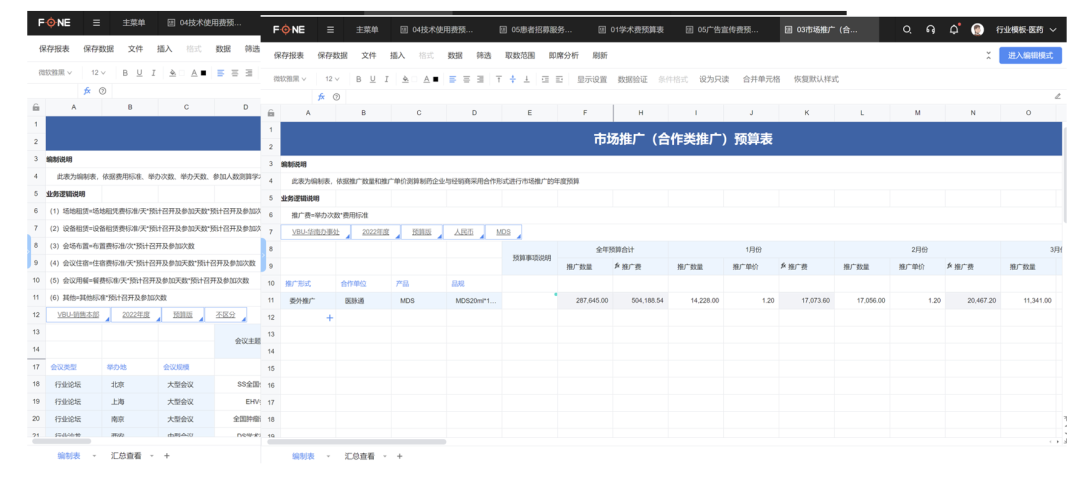Open 行业模板-医药 account dropdown

tap(1026, 30)
